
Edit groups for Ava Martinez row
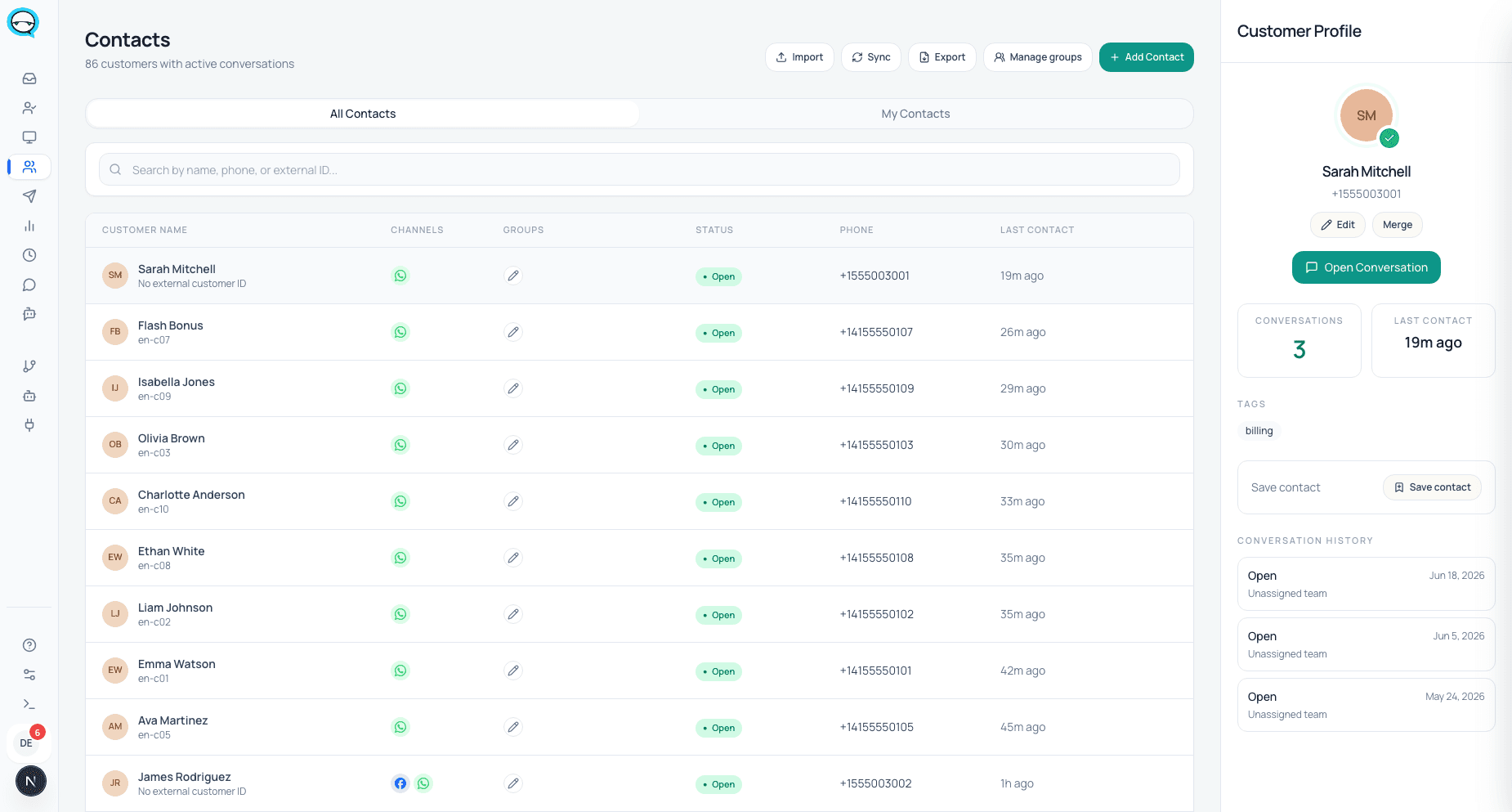point(513,727)
